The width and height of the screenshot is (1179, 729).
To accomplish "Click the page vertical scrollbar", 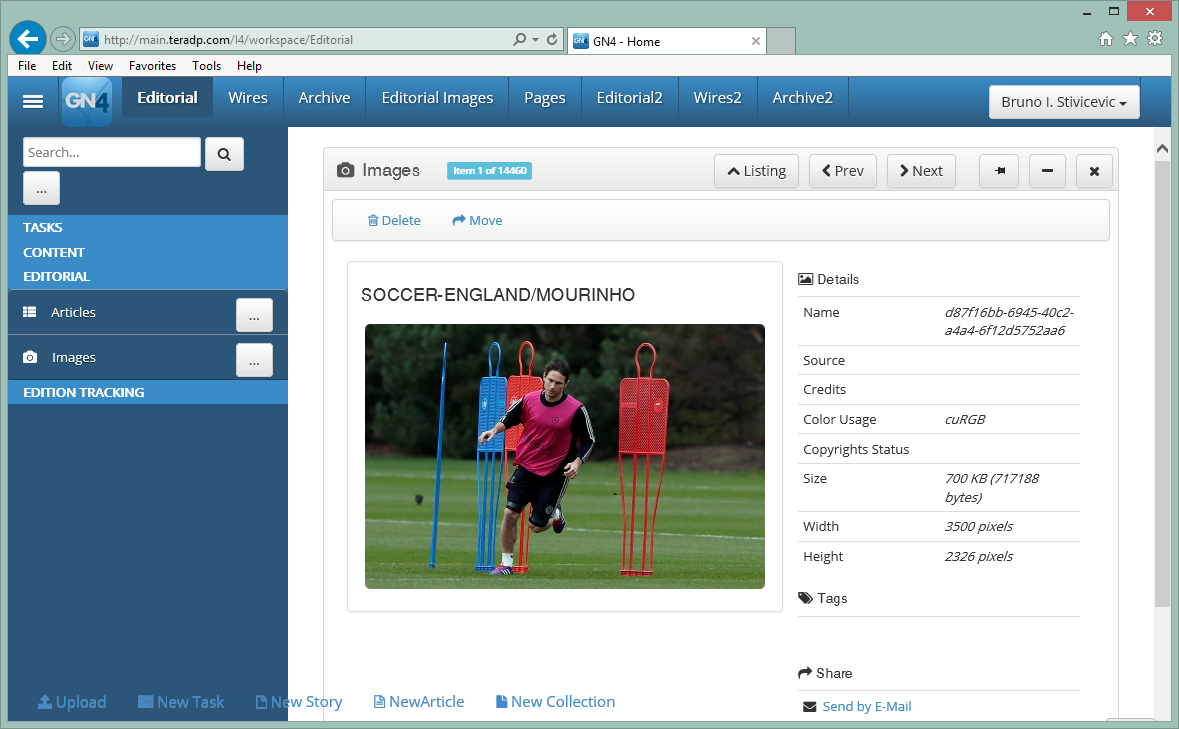I will tap(1162, 383).
